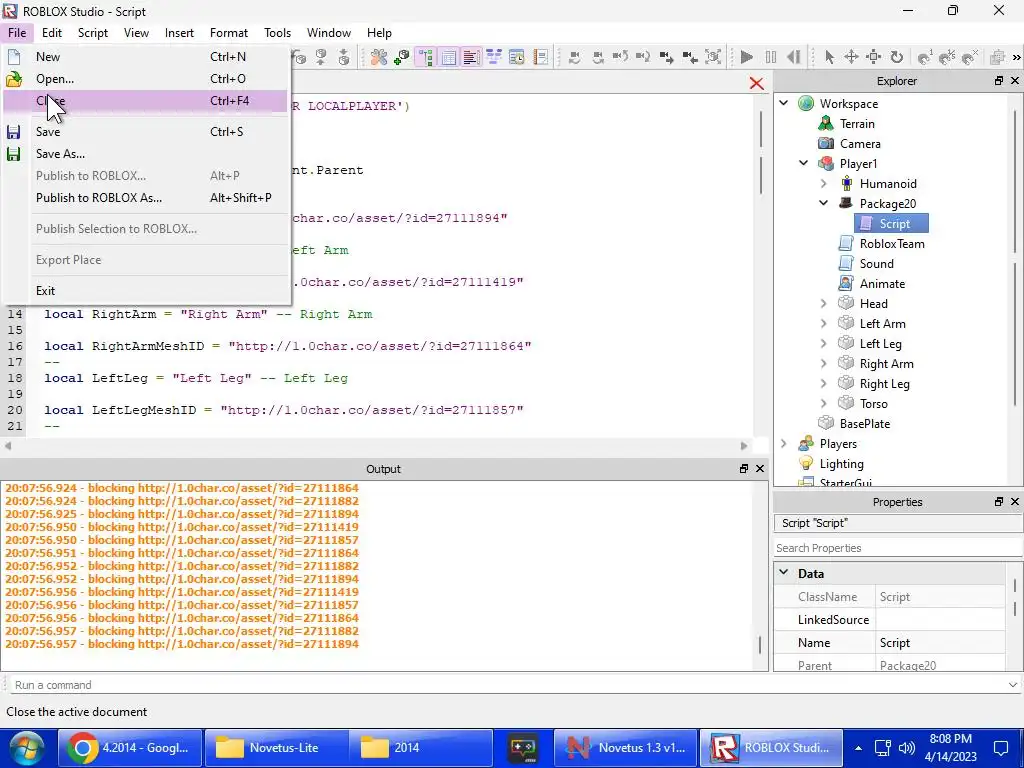The height and width of the screenshot is (768, 1024).
Task: Select BasePlate in the Explorer
Action: (865, 424)
